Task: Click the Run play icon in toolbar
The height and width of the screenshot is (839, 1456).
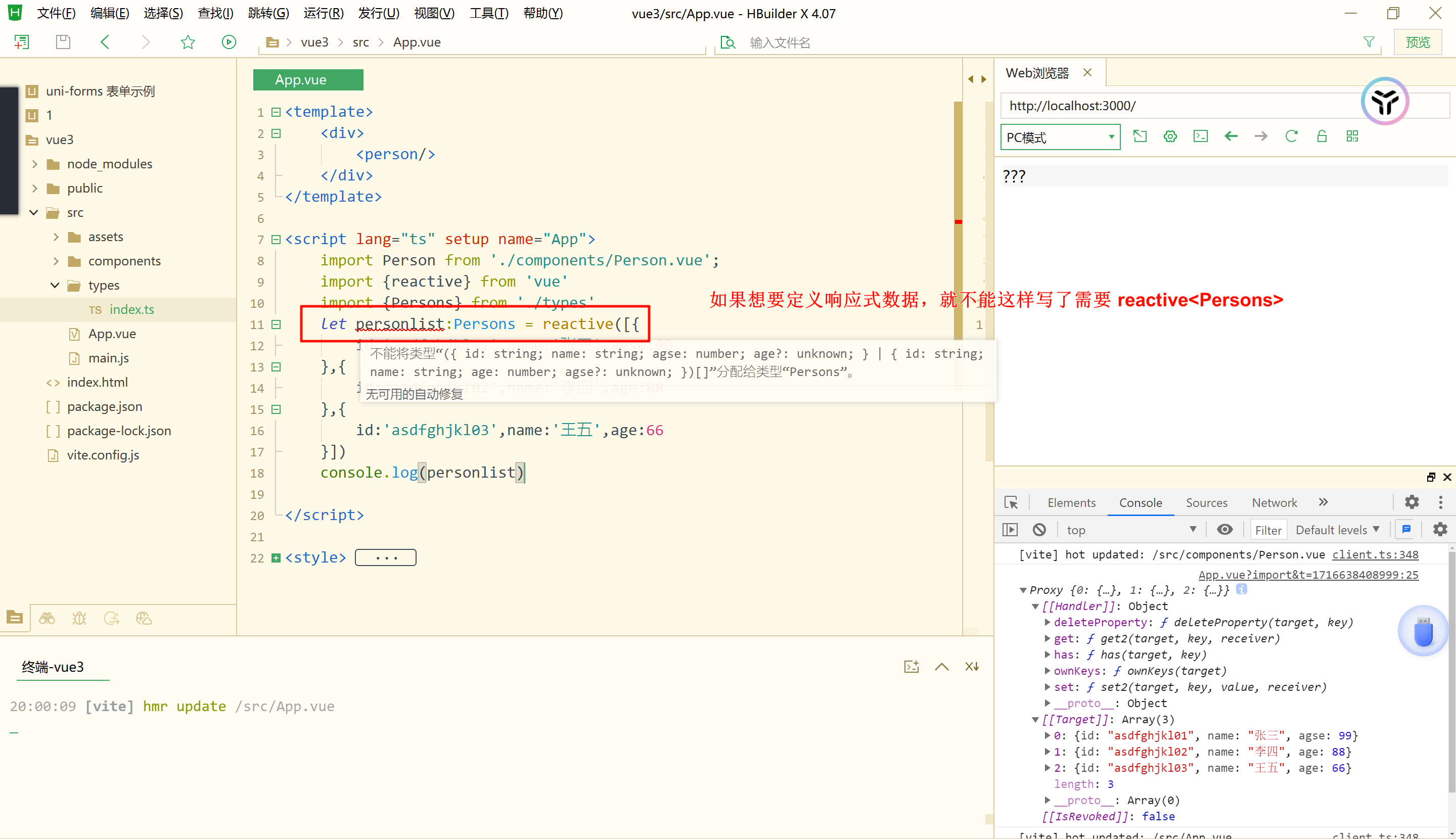Action: click(x=229, y=42)
